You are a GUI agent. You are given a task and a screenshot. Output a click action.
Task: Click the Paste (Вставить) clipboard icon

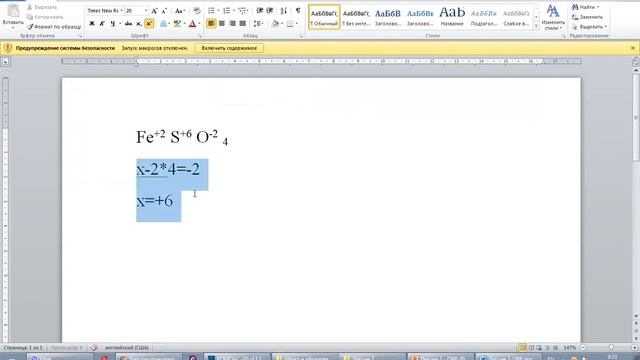point(13,11)
